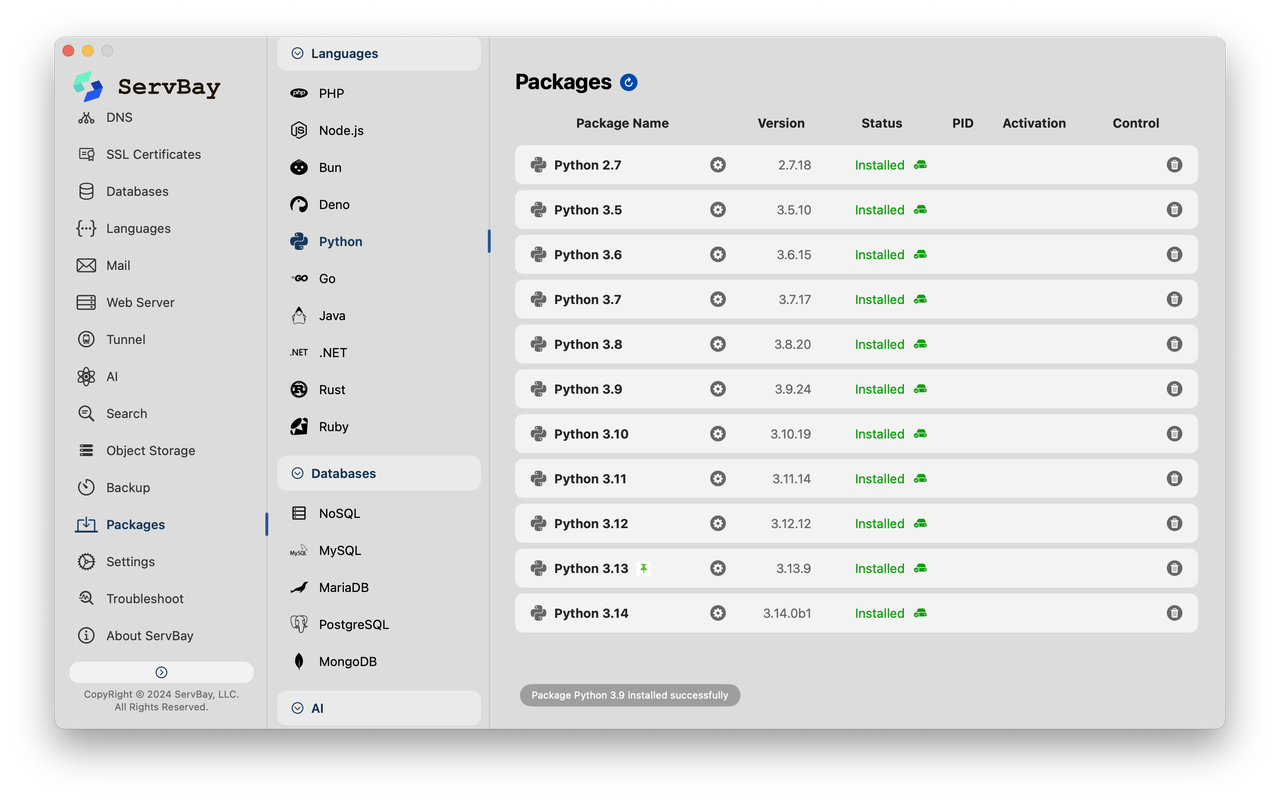
Task: Click the install success notification
Action: coord(630,695)
